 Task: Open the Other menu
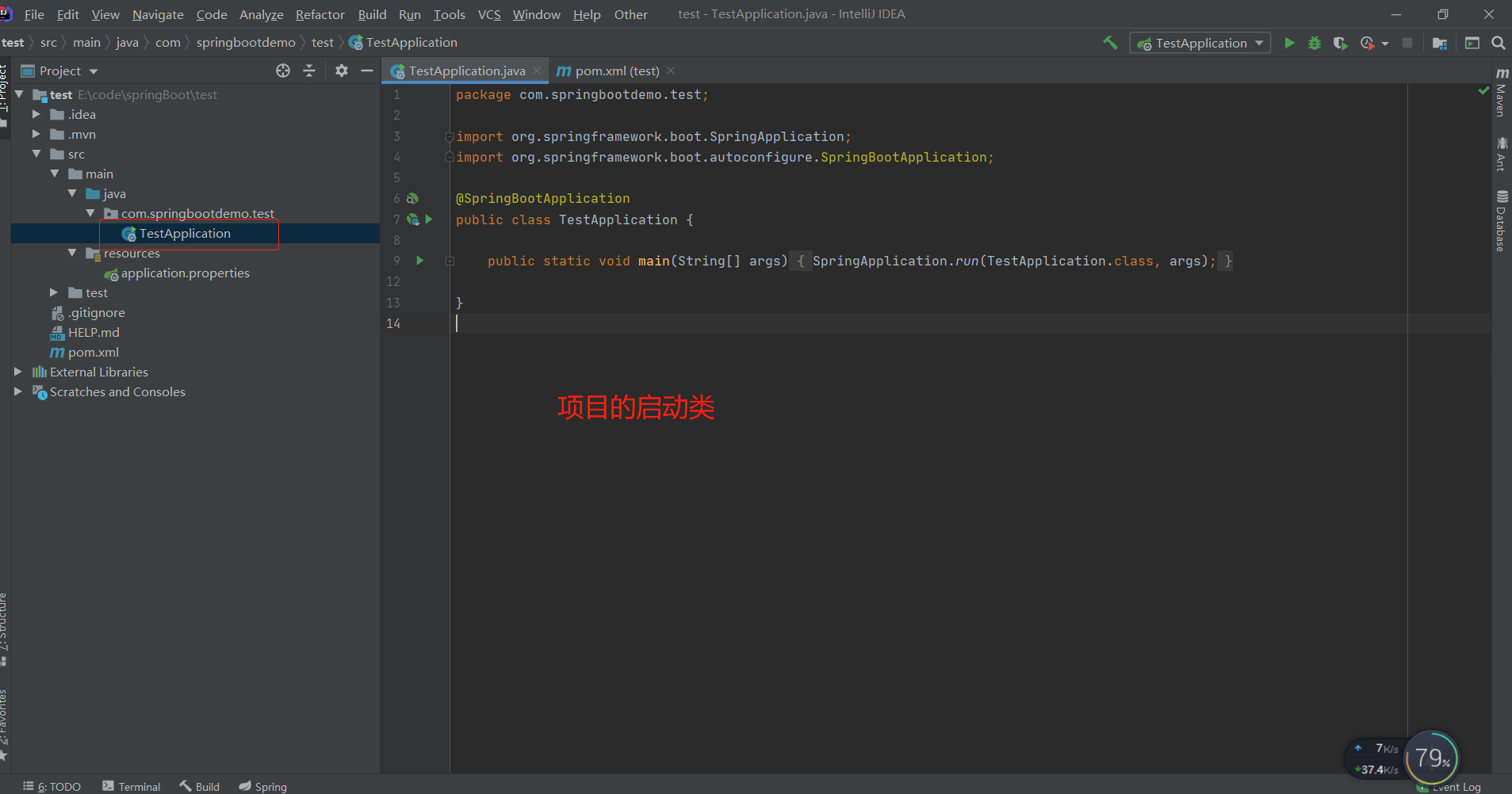pyautogui.click(x=630, y=14)
